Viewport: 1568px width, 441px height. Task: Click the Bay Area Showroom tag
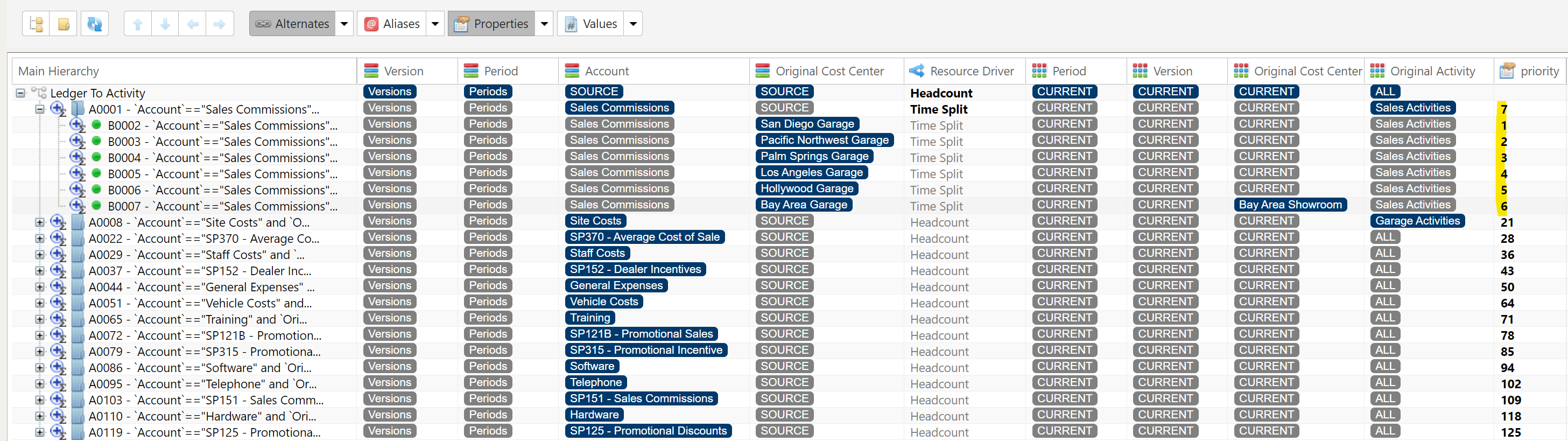point(1290,205)
